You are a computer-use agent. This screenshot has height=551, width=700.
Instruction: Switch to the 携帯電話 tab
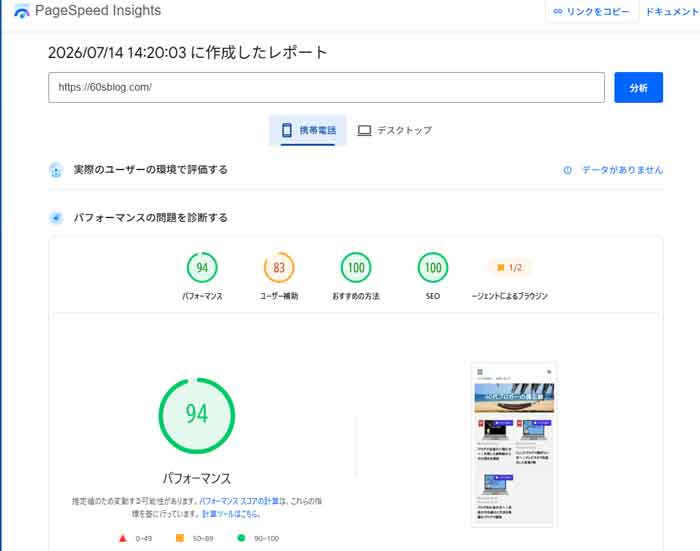pos(308,130)
